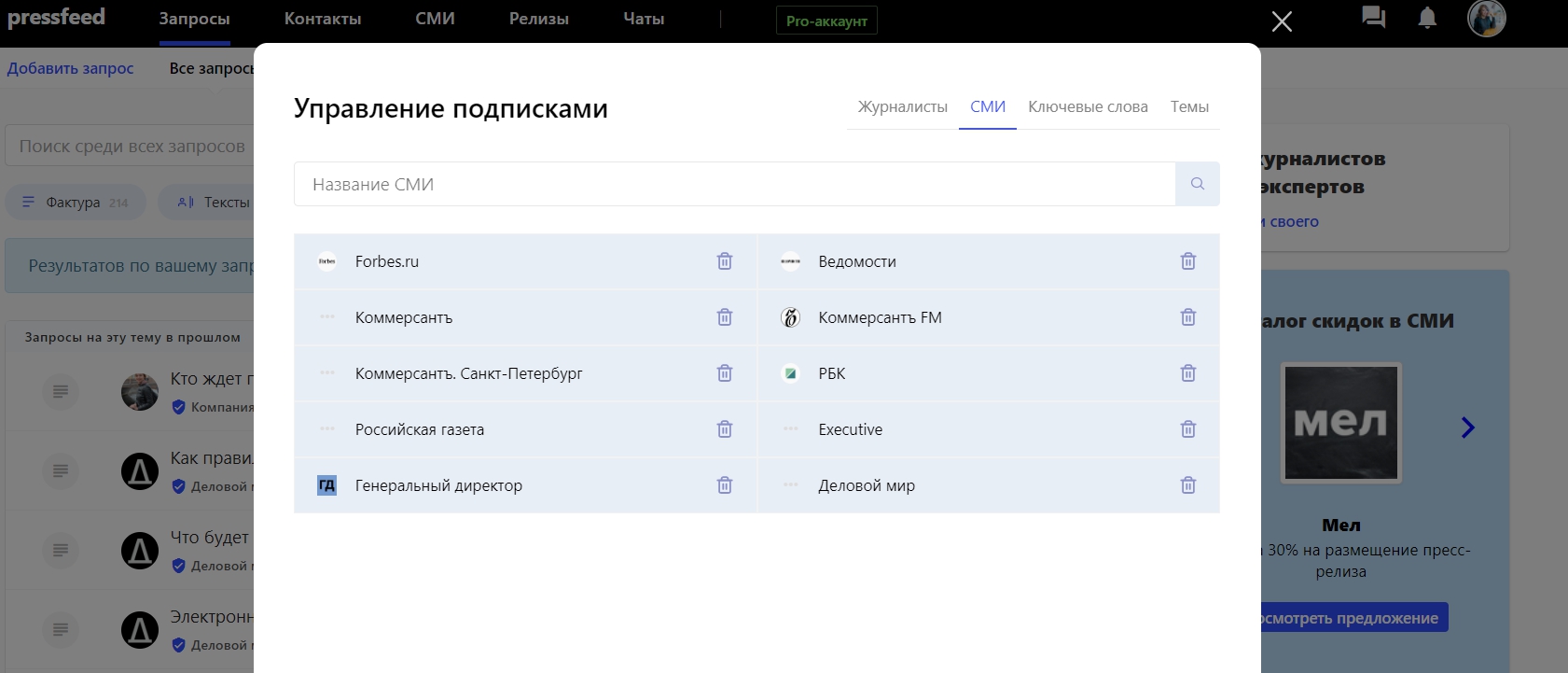Open chat messages icon in header
This screenshot has height=673, width=1568.
click(1372, 18)
